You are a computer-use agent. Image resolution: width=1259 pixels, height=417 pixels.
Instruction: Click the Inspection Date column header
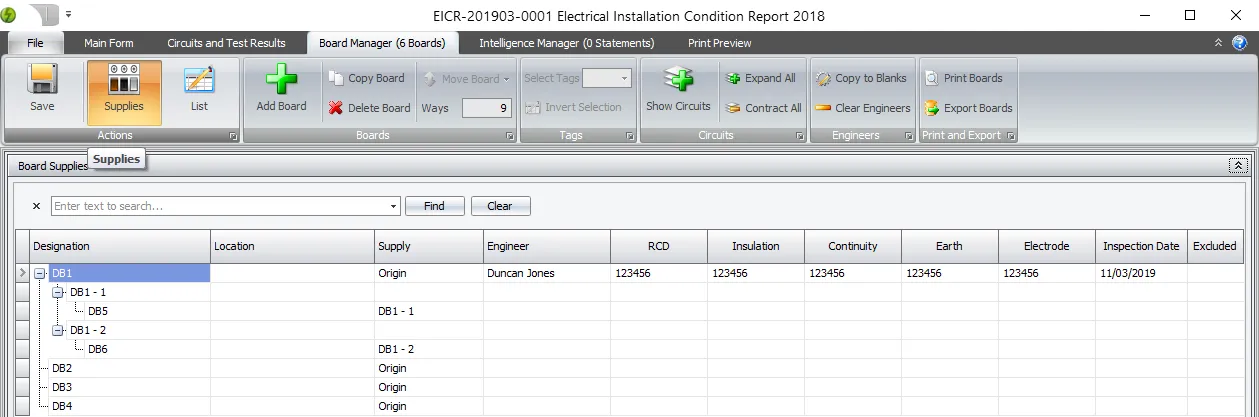point(1141,246)
